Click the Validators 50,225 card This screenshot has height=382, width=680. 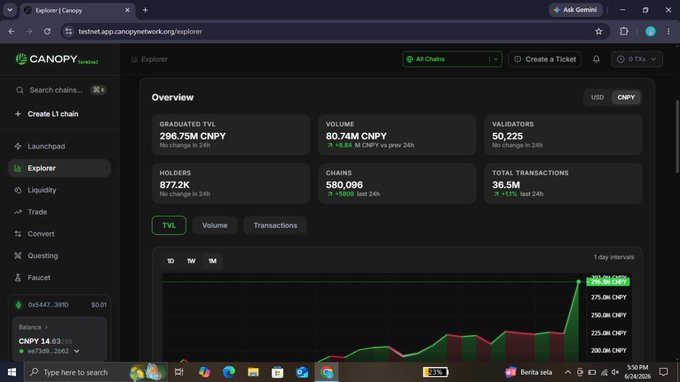563,135
